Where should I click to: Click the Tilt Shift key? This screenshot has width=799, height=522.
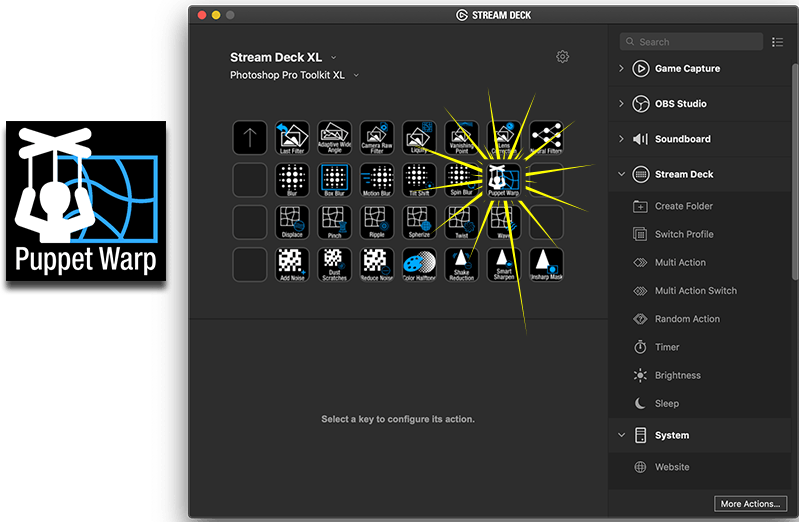tap(419, 180)
